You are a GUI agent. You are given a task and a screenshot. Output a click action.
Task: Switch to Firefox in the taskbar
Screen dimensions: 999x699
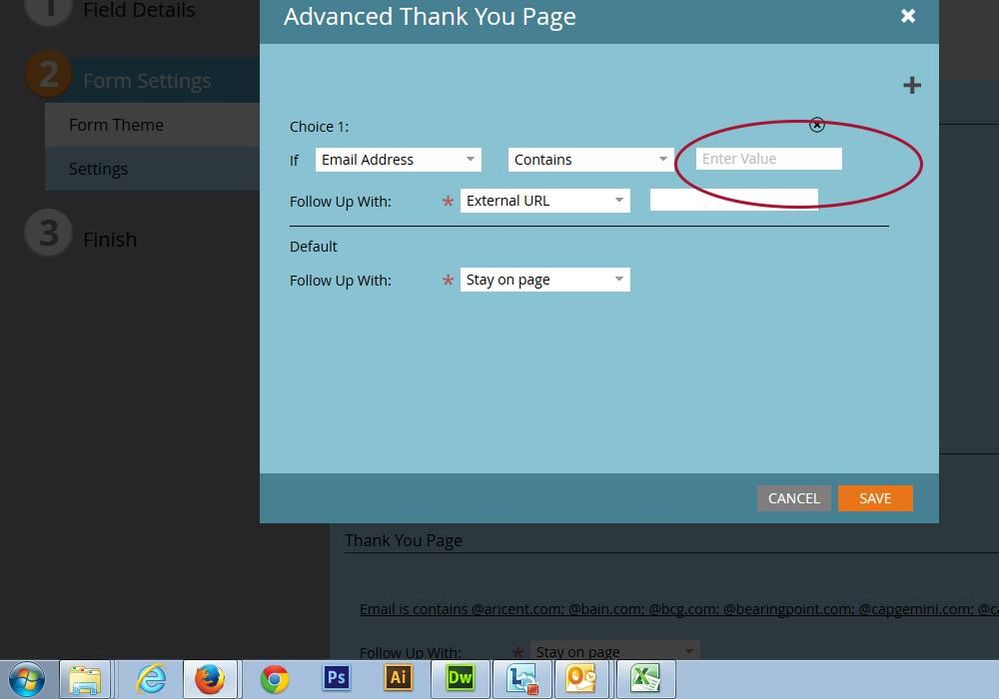210,679
